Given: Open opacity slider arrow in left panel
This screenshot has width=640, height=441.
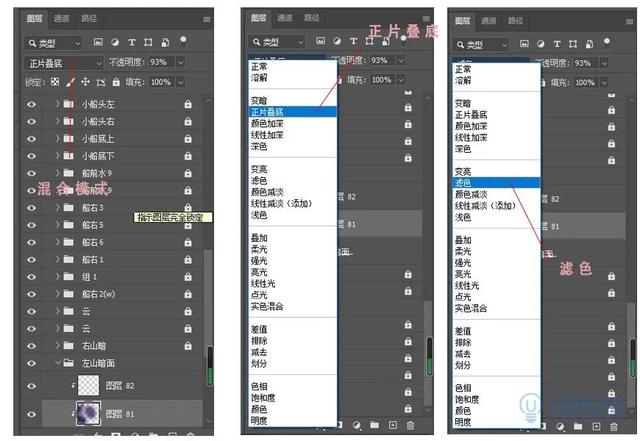Looking at the screenshot, I should 180,62.
